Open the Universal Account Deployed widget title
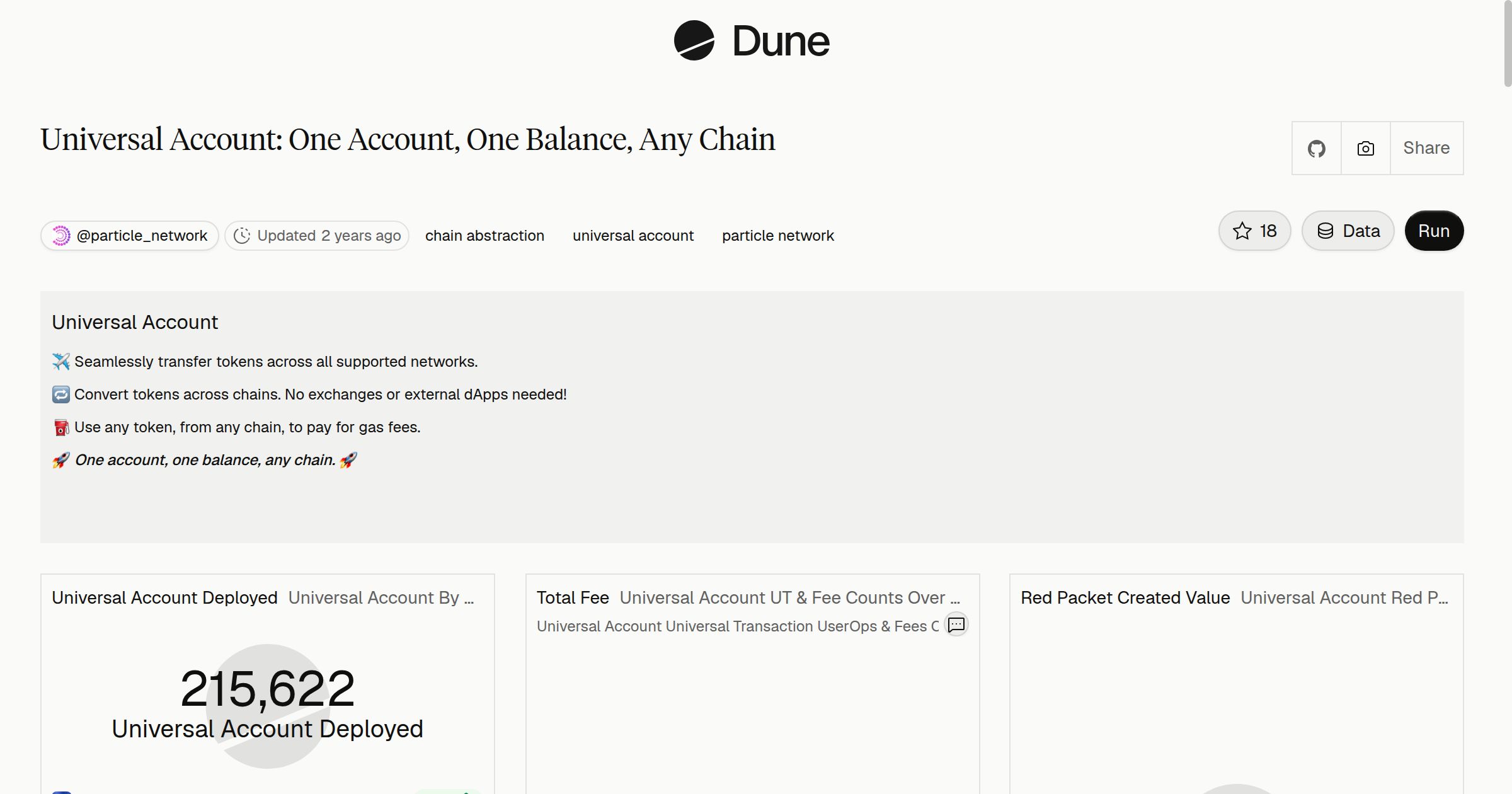The height and width of the screenshot is (794, 1512). pyautogui.click(x=164, y=597)
